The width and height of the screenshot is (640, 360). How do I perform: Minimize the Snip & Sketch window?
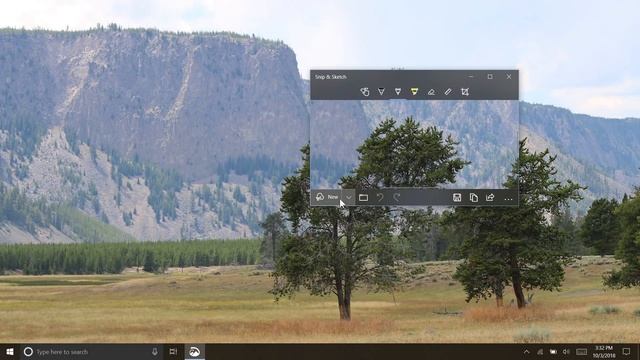pos(471,76)
